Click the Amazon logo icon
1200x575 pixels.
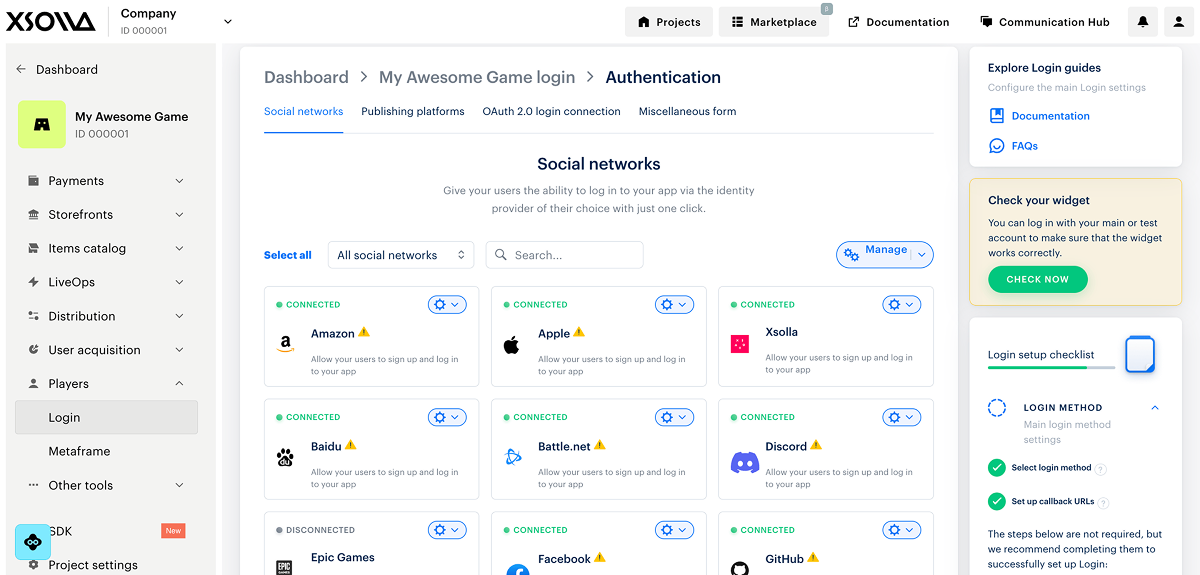click(285, 344)
